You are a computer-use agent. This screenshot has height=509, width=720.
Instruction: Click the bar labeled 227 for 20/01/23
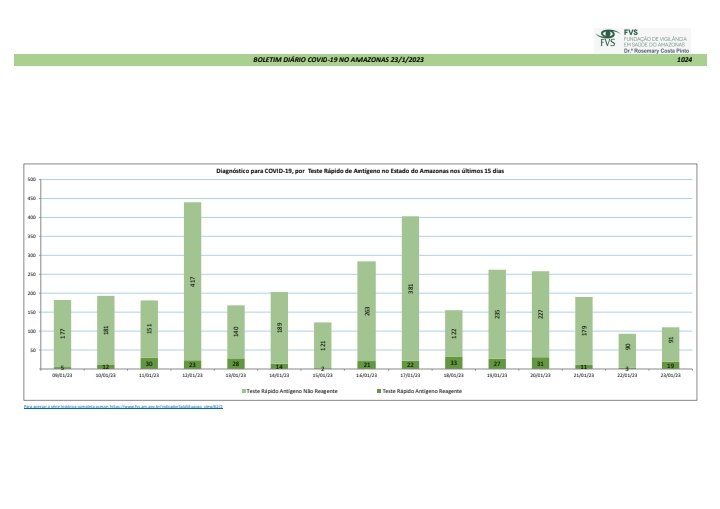[540, 315]
